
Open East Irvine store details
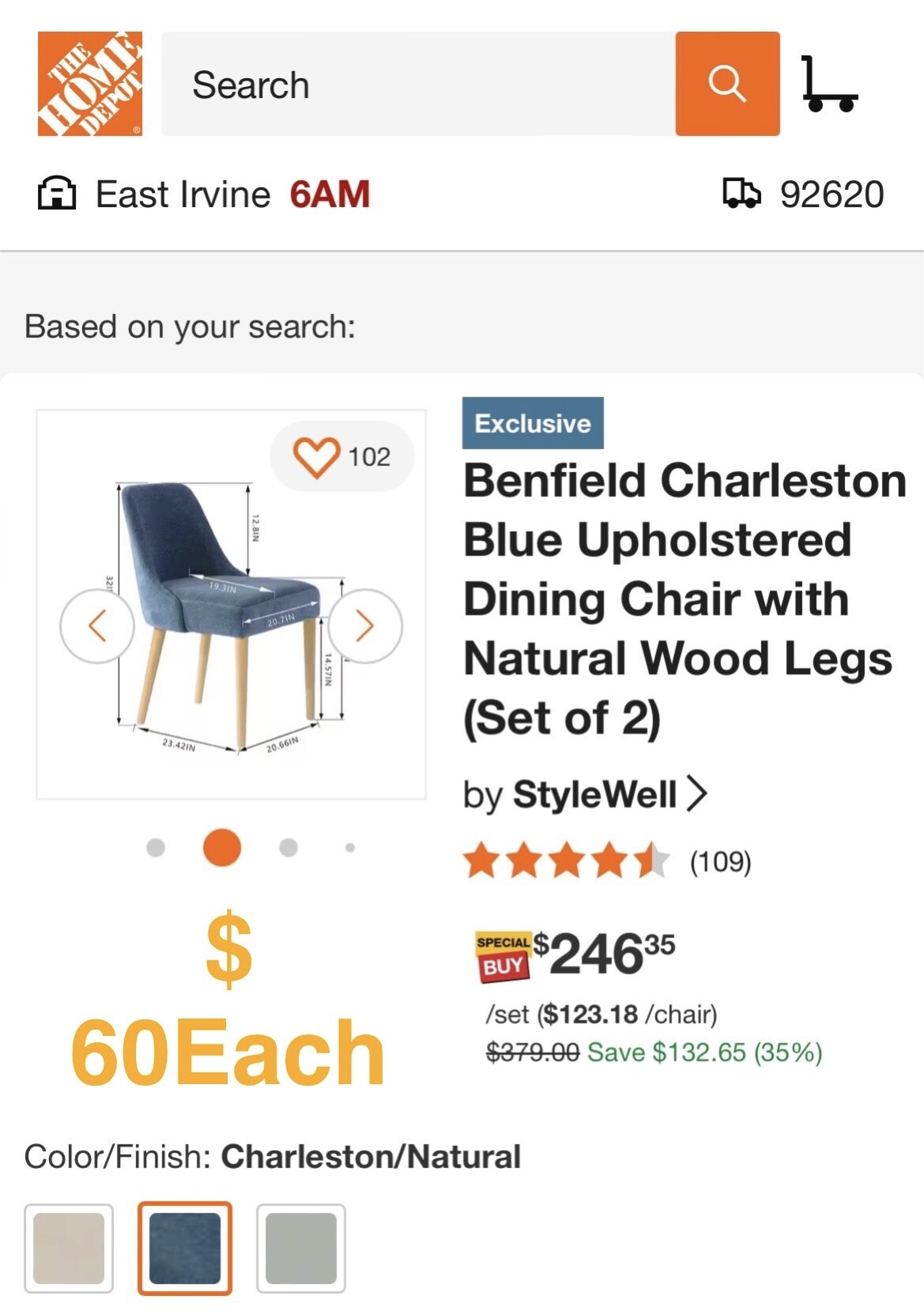tap(183, 195)
